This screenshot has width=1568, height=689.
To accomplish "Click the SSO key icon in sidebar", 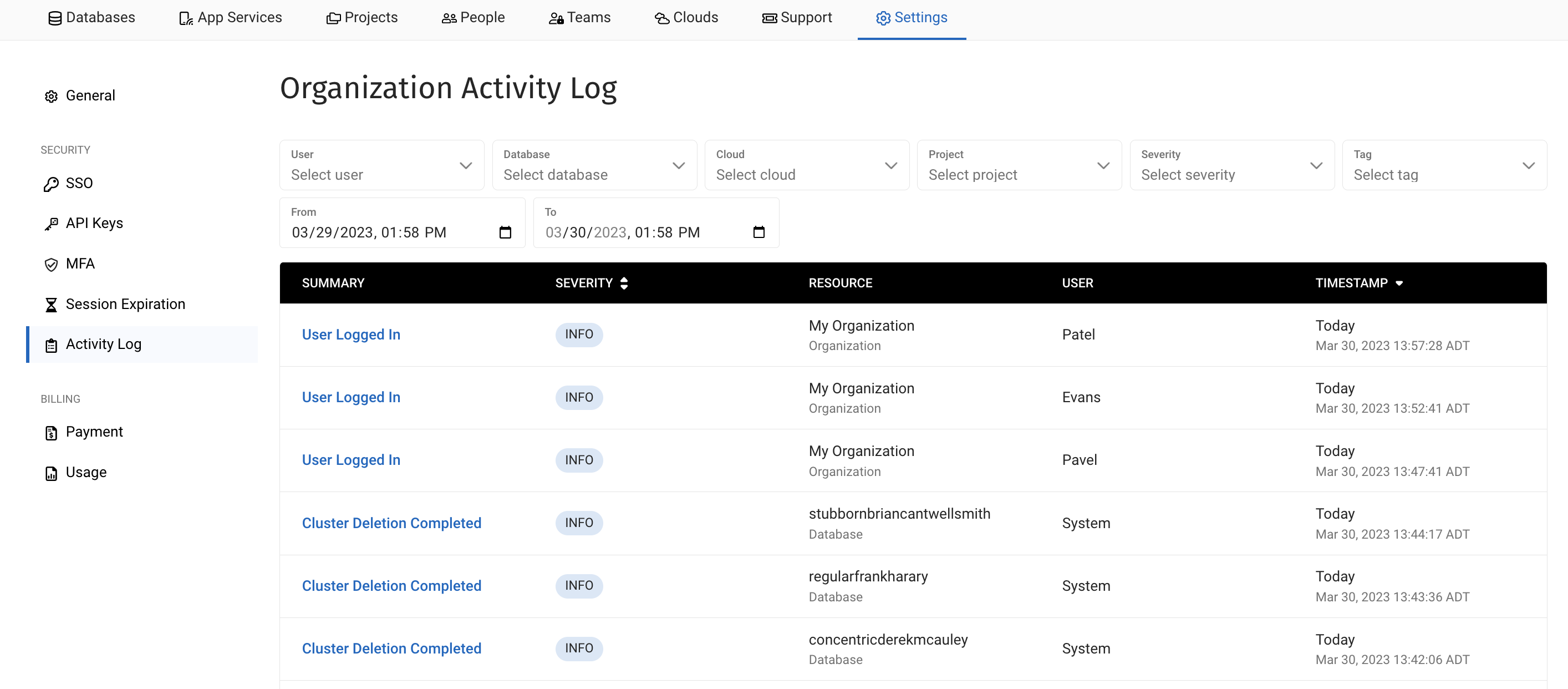I will [51, 184].
